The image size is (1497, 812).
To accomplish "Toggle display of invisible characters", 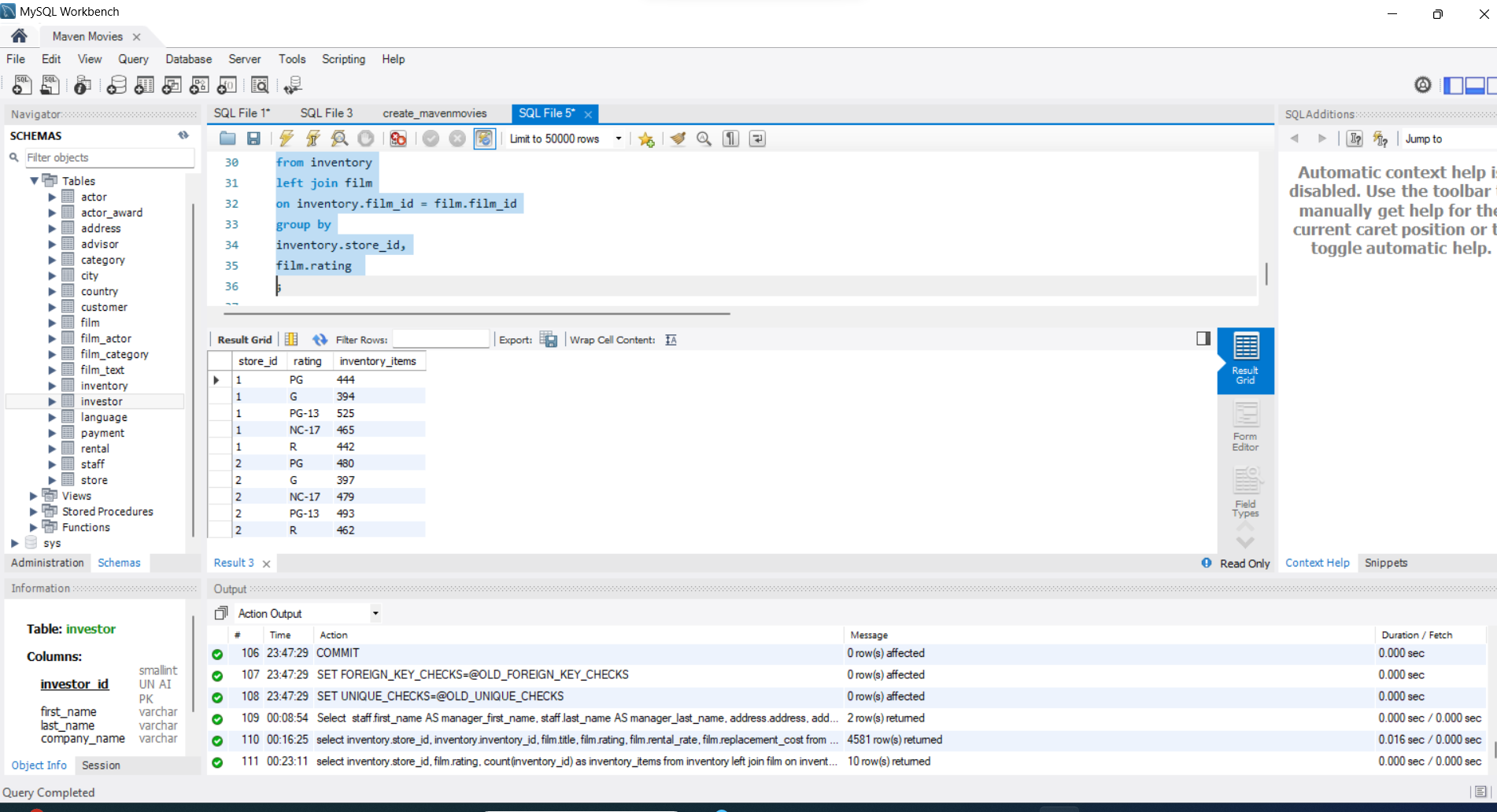I will [730, 138].
